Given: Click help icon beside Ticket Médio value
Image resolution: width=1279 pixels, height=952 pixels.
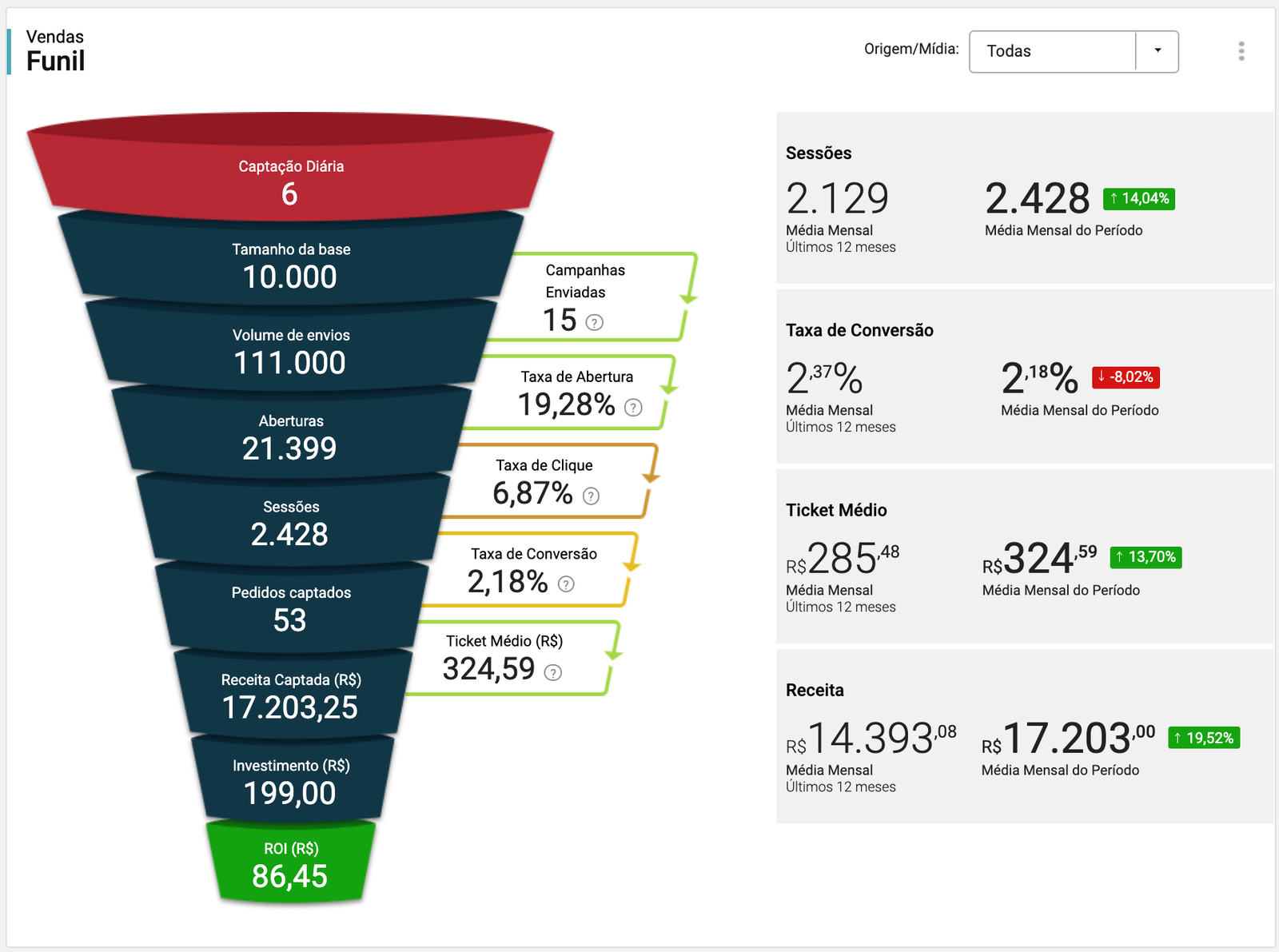Looking at the screenshot, I should pyautogui.click(x=552, y=672).
